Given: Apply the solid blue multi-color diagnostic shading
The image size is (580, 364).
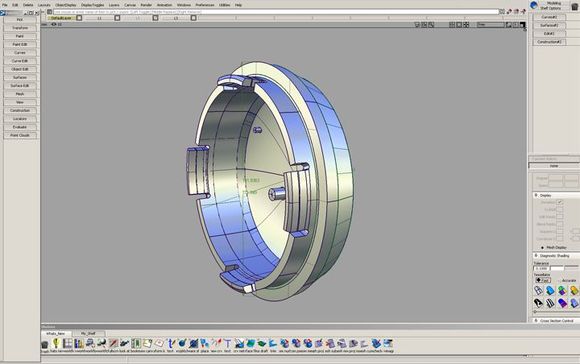Looking at the screenshot, I should 550,290.
